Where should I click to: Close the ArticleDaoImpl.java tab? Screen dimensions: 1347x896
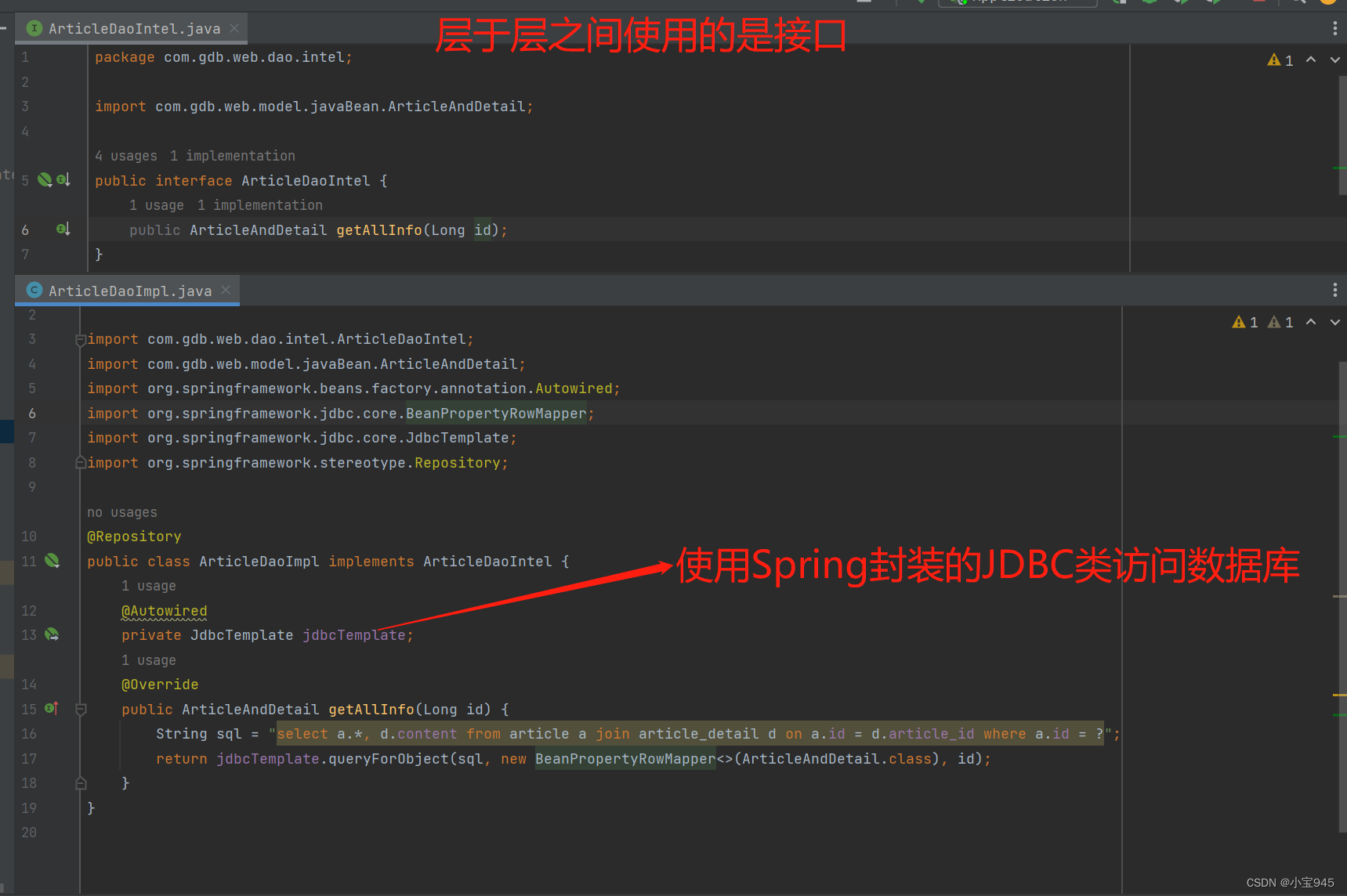(226, 290)
